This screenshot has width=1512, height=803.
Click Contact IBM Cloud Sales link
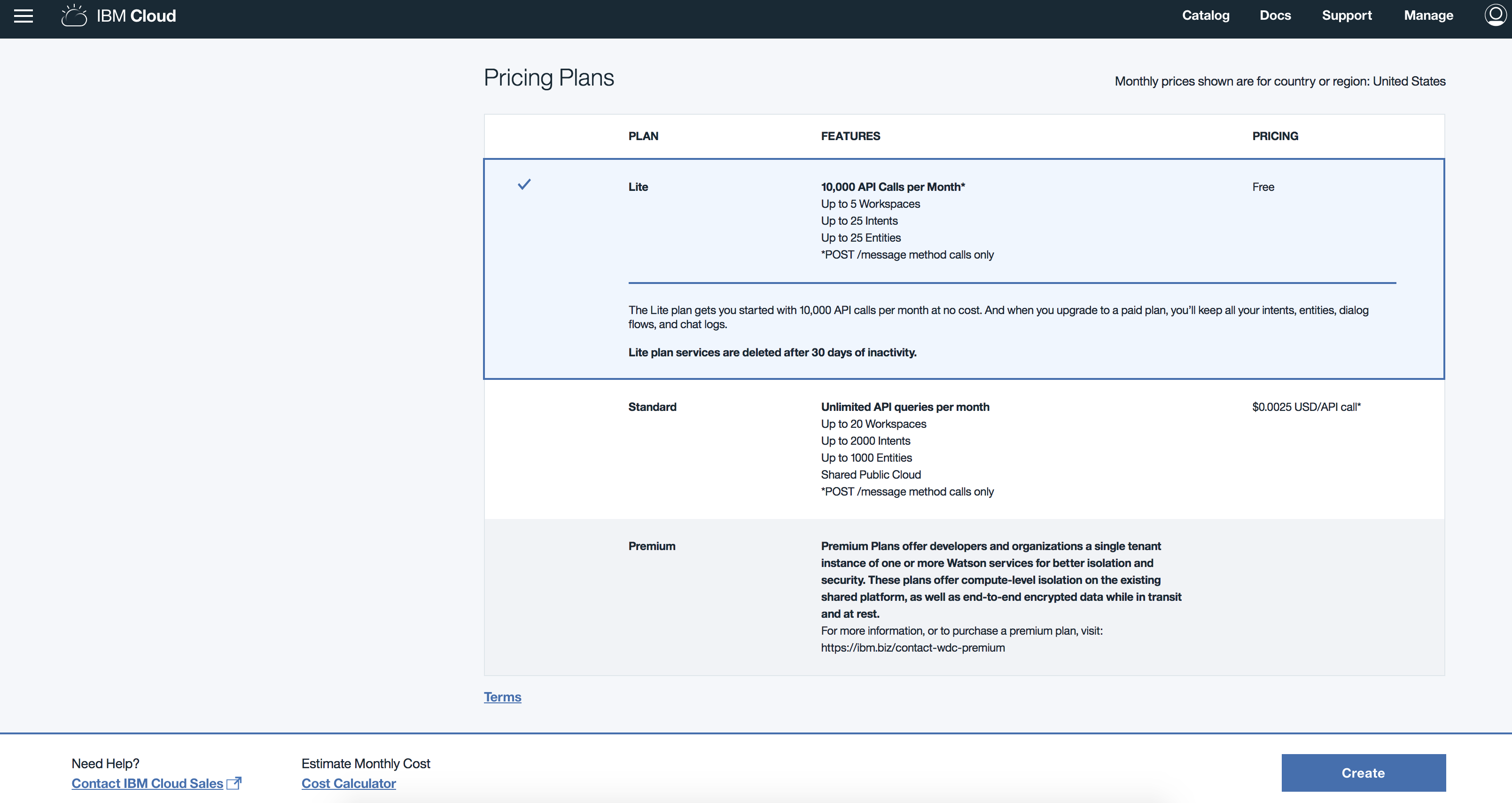pos(148,783)
